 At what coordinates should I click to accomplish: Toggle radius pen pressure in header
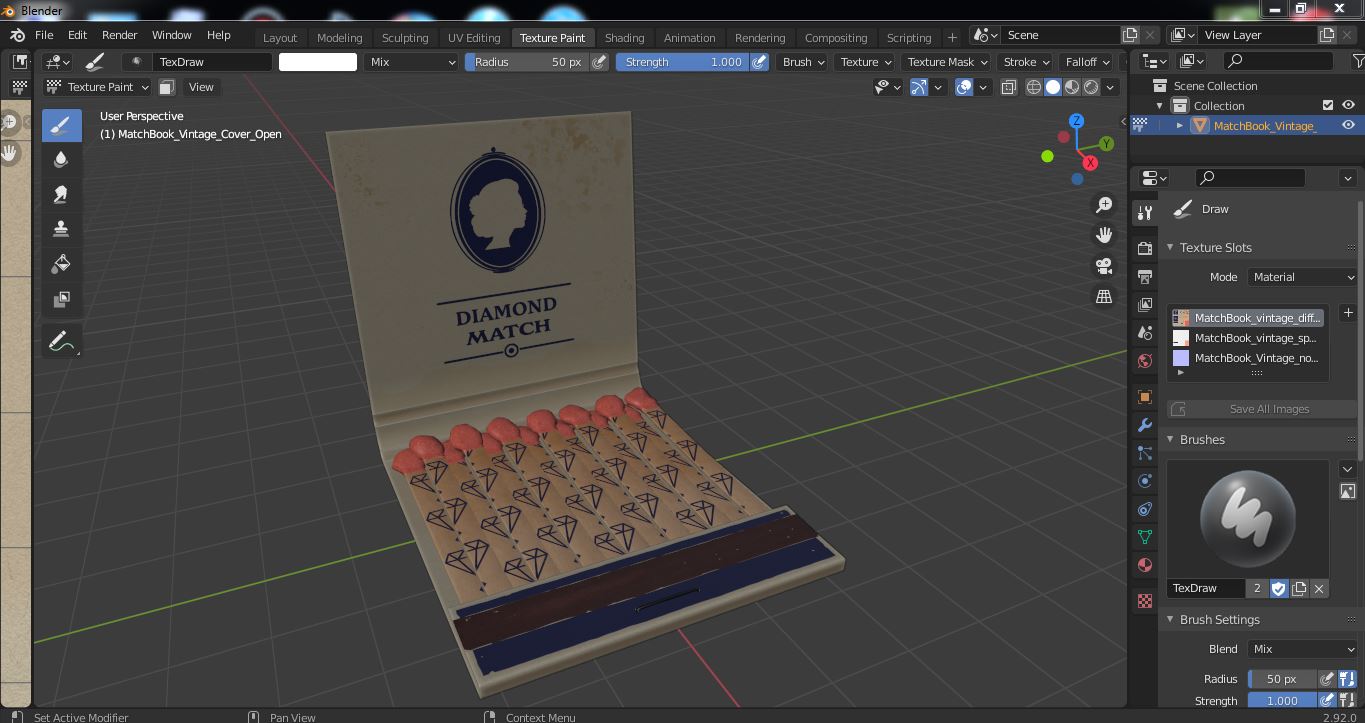(599, 62)
